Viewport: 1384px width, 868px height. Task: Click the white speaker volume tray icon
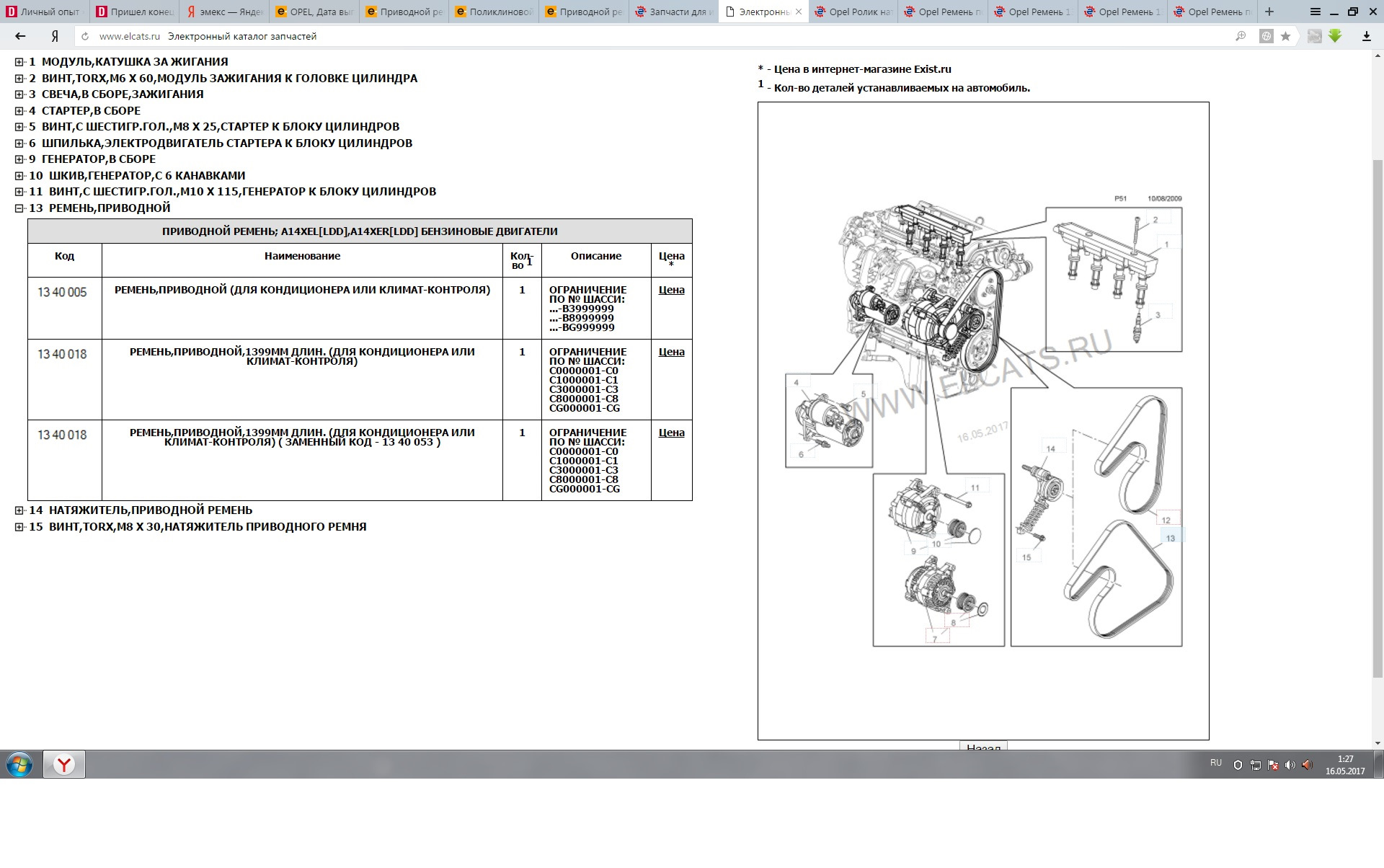tap(1290, 765)
